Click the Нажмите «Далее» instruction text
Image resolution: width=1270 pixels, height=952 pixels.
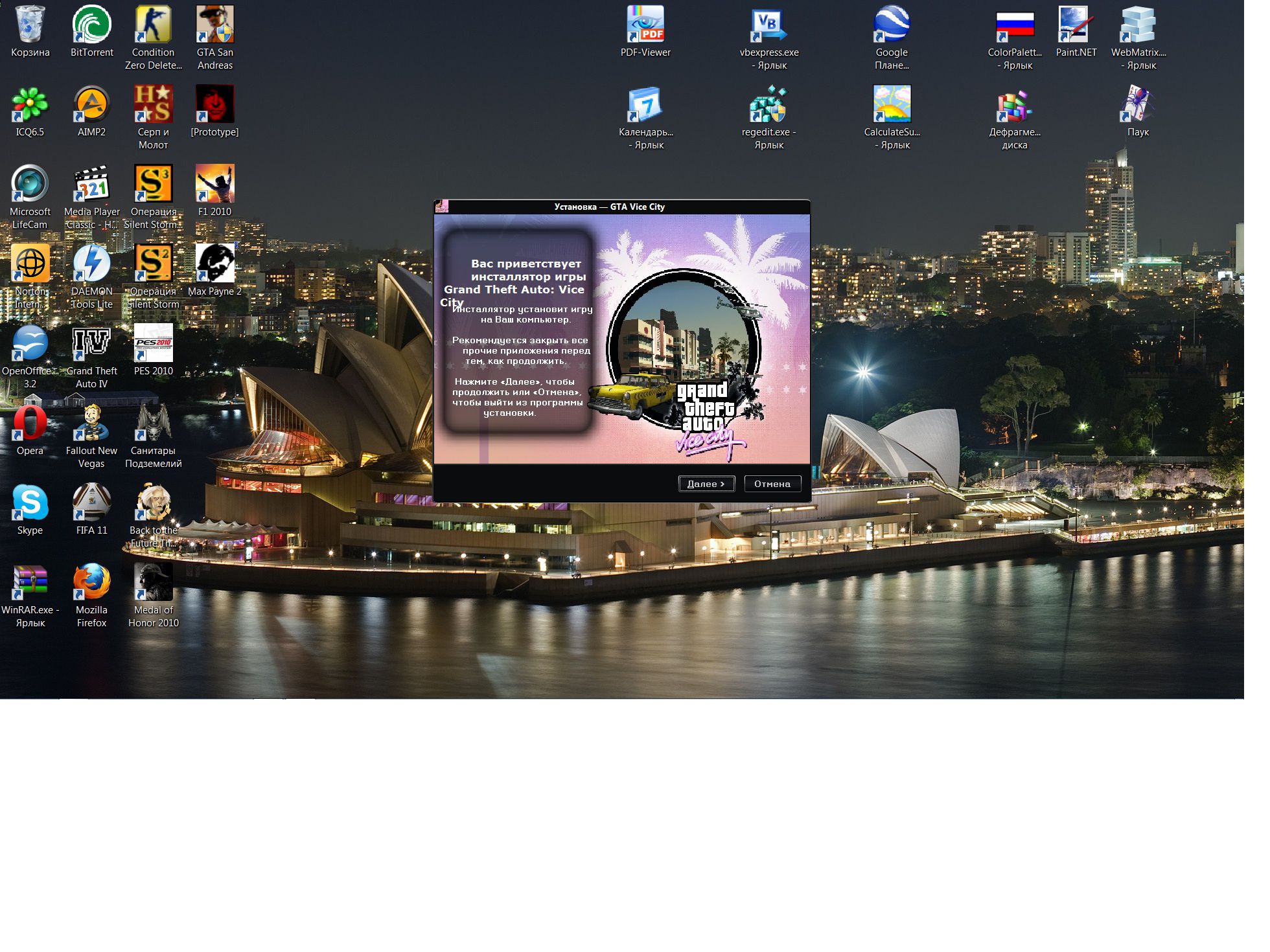[517, 397]
